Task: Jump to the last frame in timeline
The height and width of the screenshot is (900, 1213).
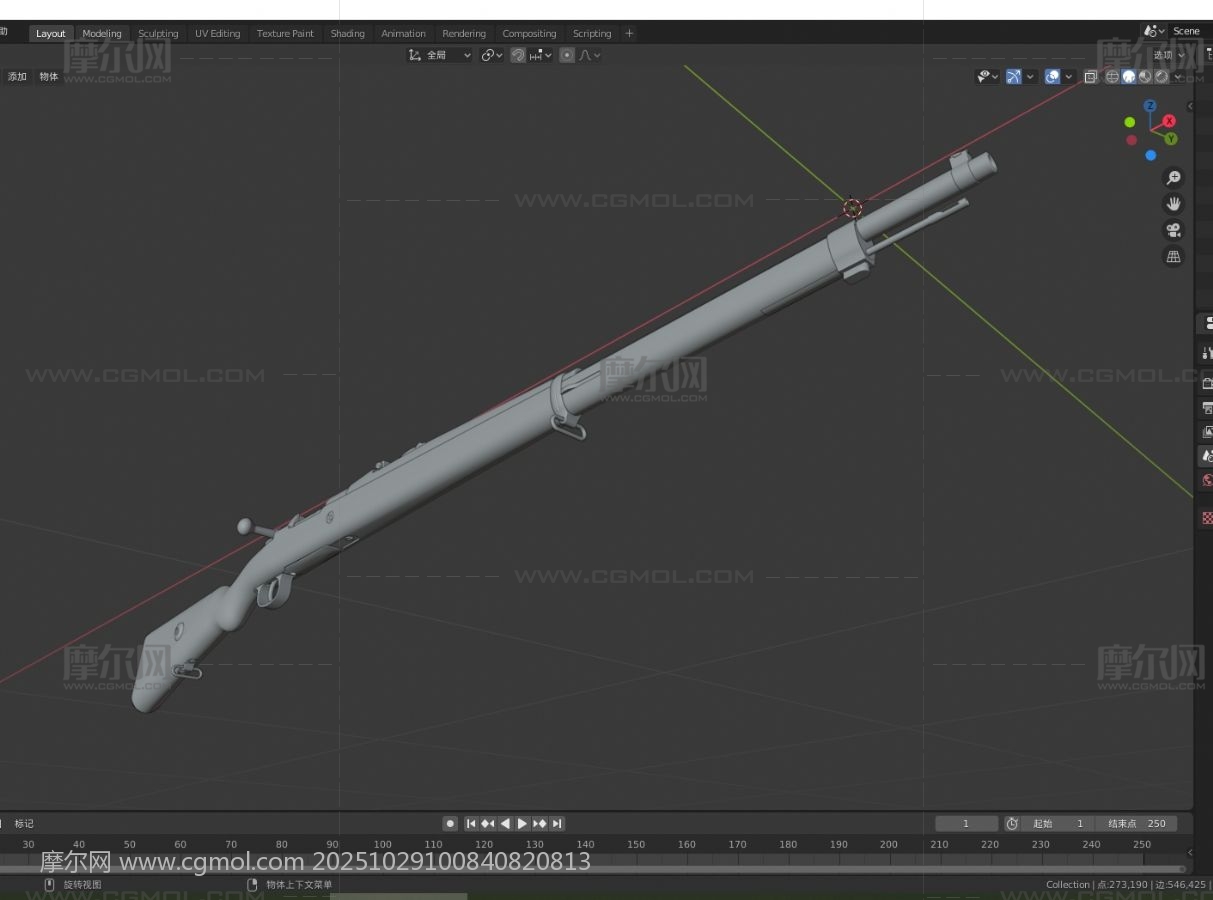Action: (x=557, y=824)
